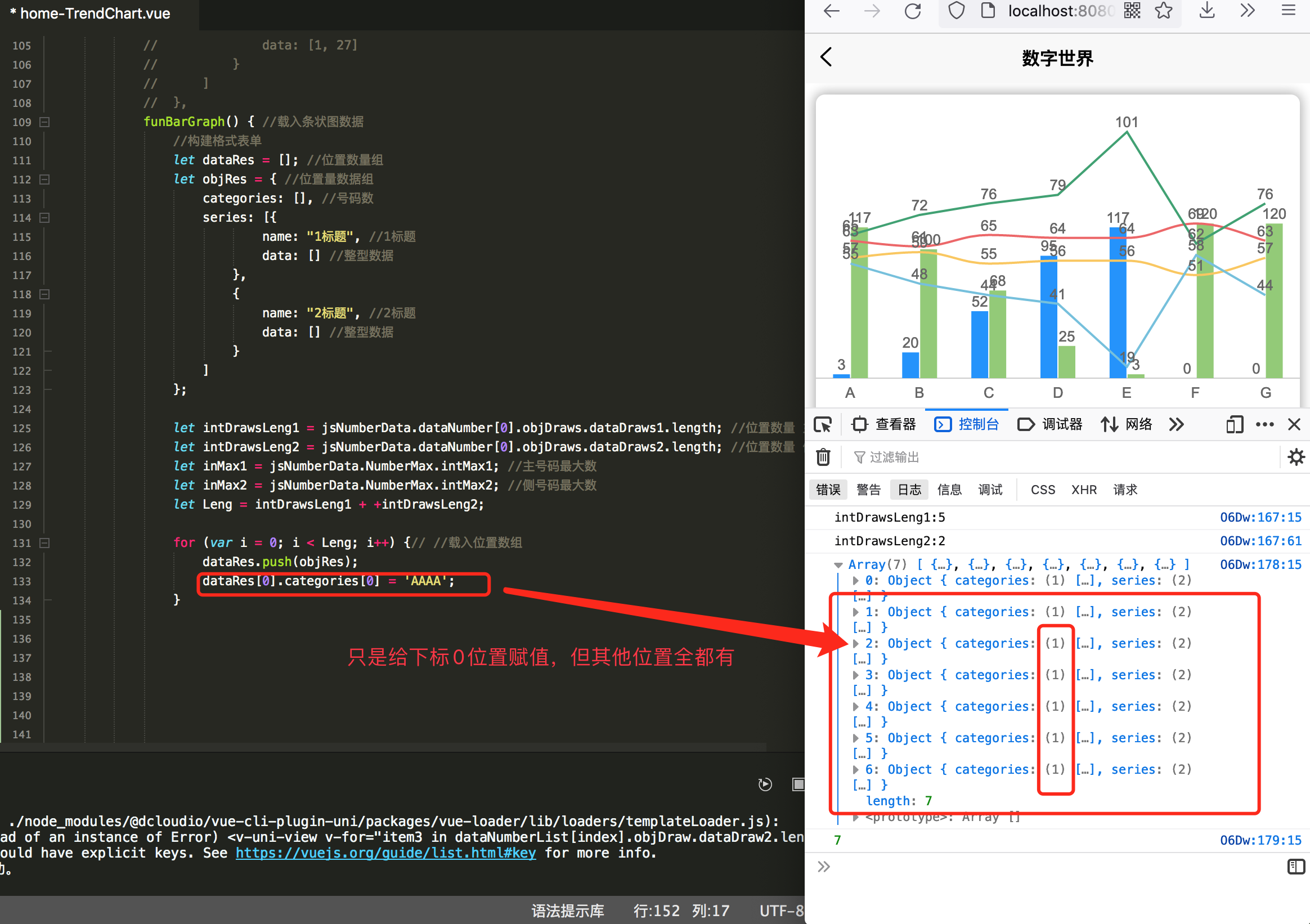Screen dimensions: 1310x924
Task: Open the QR code icon in address bar
Action: [x=1132, y=11]
